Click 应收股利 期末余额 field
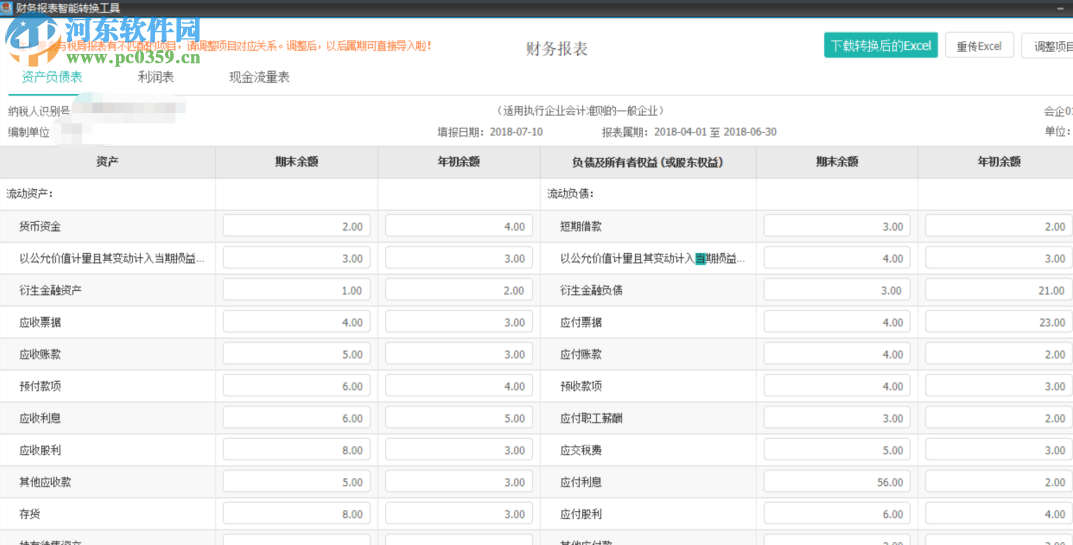 [x=296, y=450]
